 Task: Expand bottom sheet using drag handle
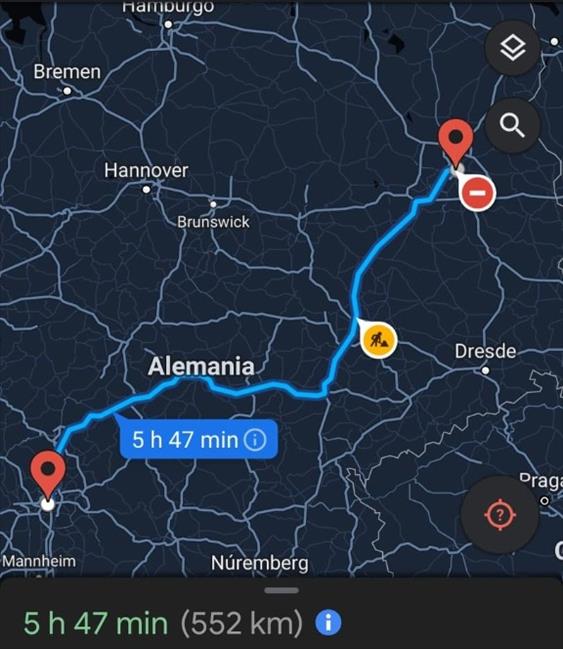(x=282, y=590)
